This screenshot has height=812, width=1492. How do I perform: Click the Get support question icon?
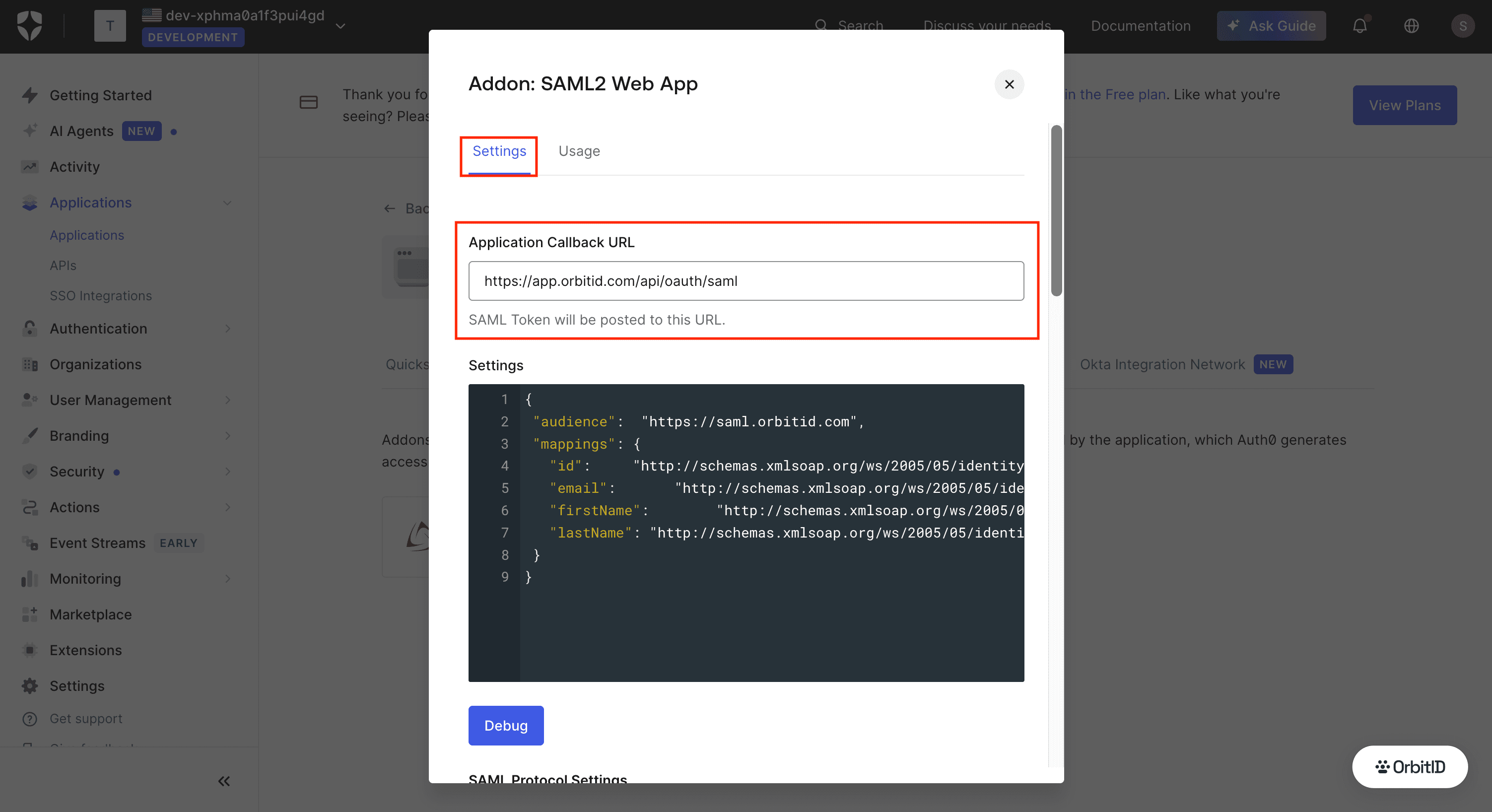point(30,719)
